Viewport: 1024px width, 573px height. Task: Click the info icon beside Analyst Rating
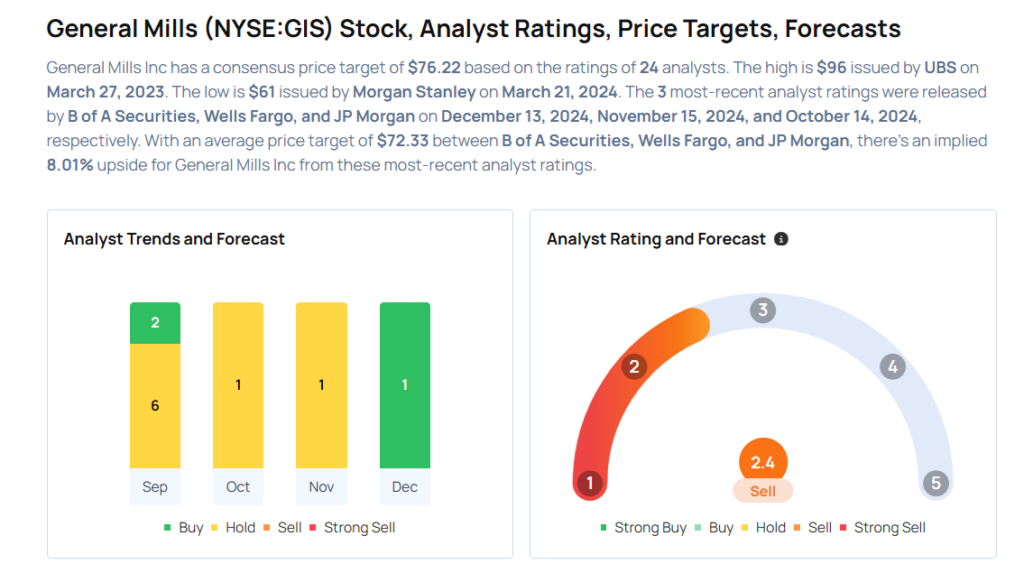(781, 240)
